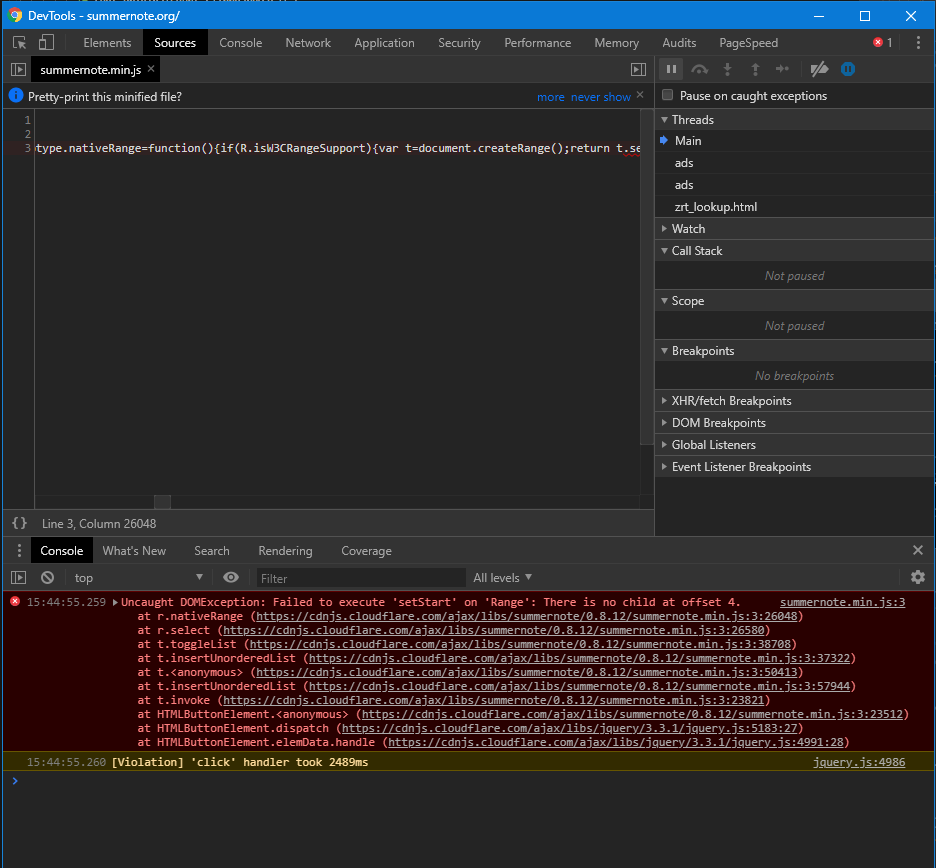Deactivate all breakpoints
The height and width of the screenshot is (868, 936).
coord(819,69)
